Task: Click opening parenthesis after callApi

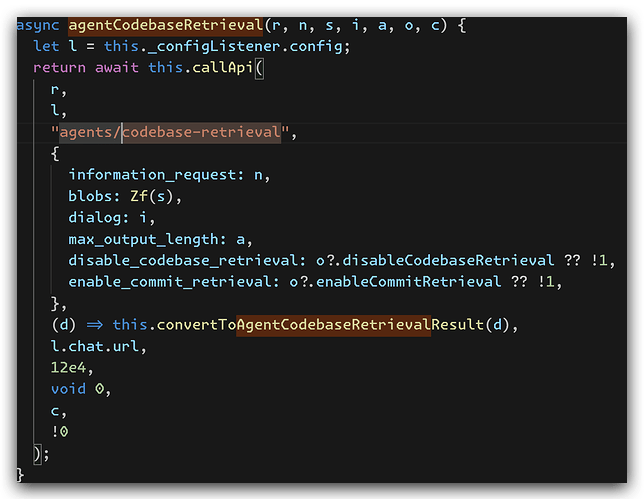Action: [x=259, y=68]
